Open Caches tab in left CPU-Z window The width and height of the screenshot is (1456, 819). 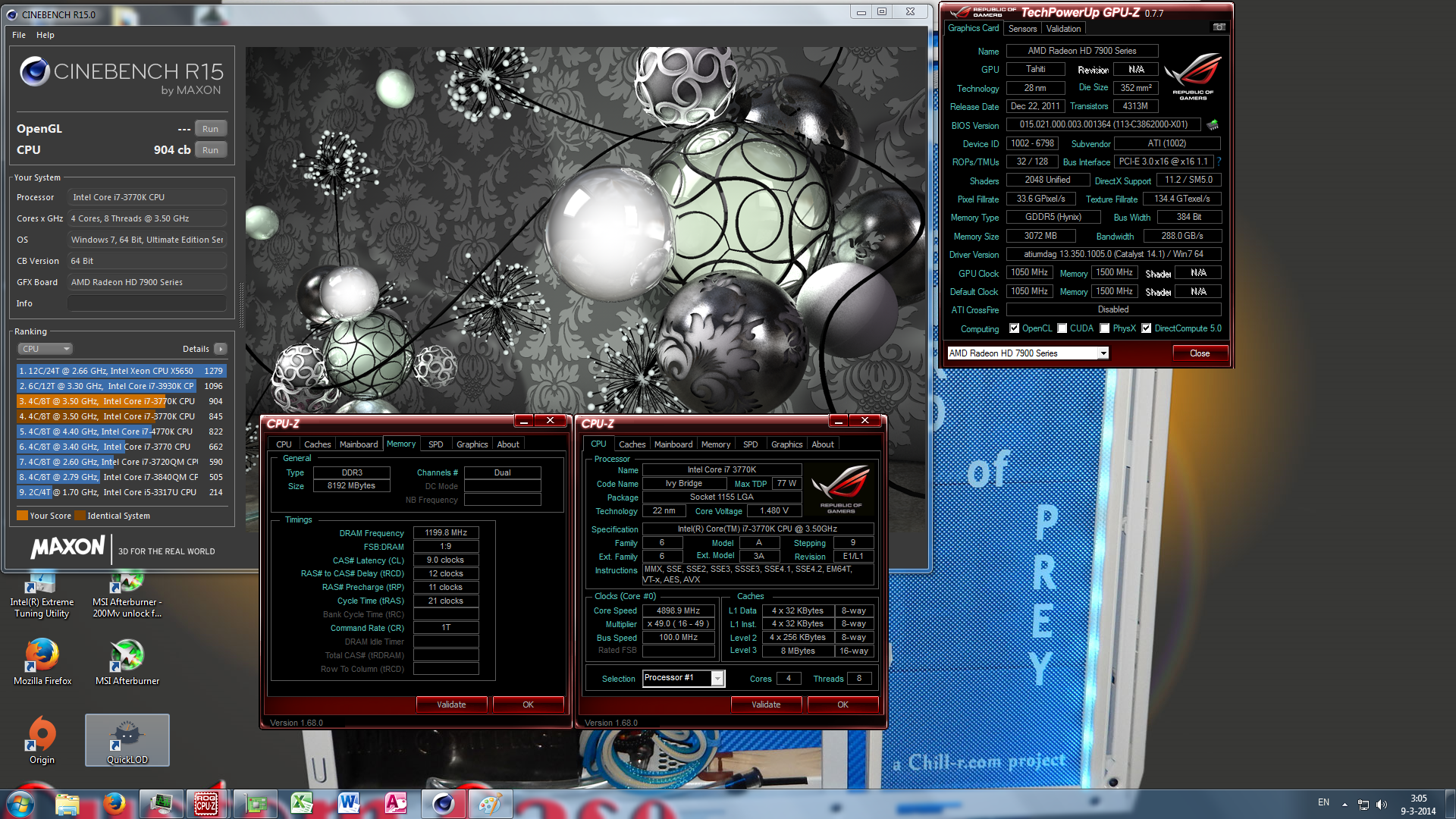(317, 444)
